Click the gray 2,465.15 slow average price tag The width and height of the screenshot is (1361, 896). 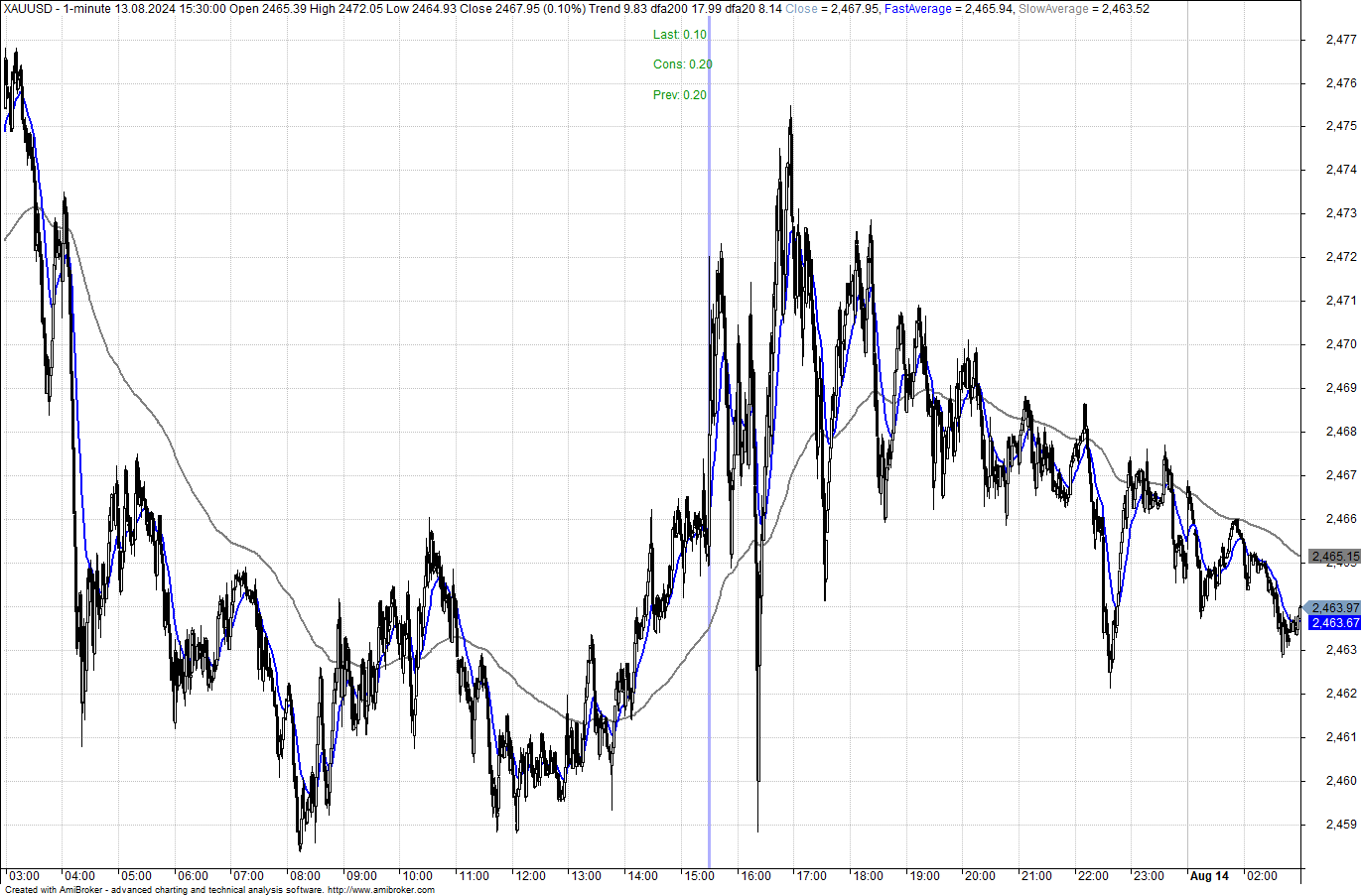1335,557
